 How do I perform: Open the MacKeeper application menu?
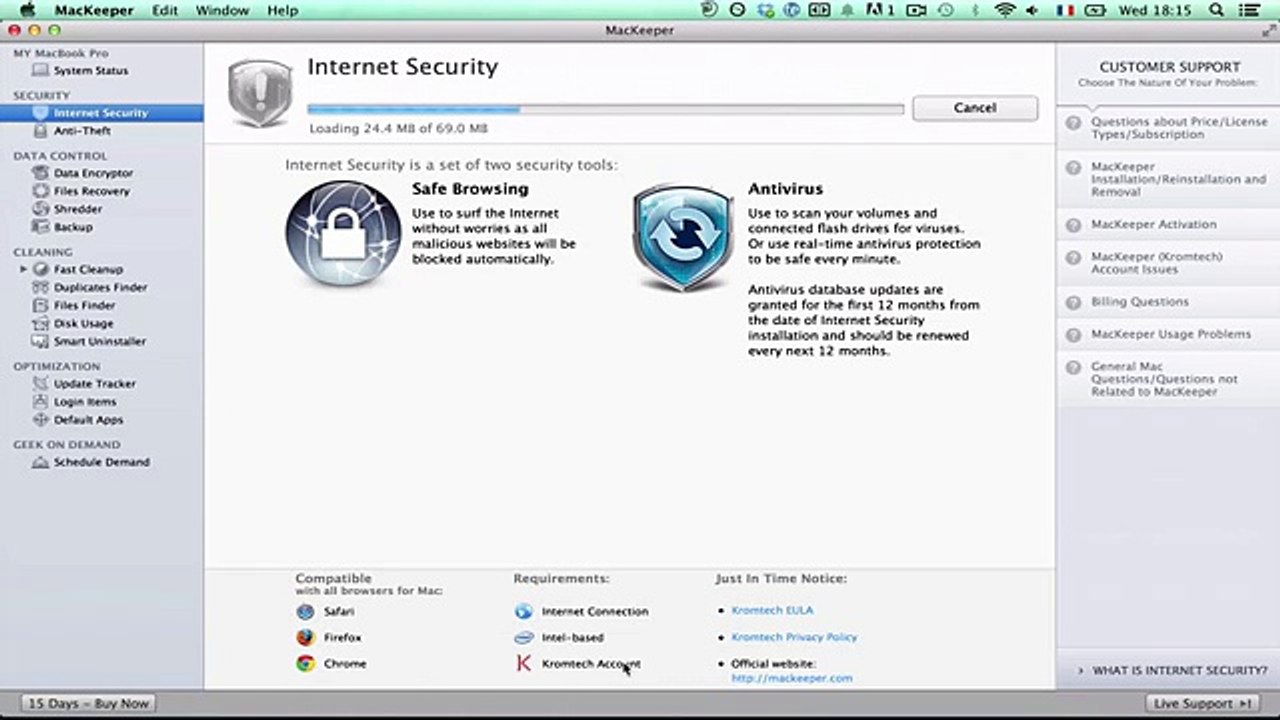click(x=95, y=10)
